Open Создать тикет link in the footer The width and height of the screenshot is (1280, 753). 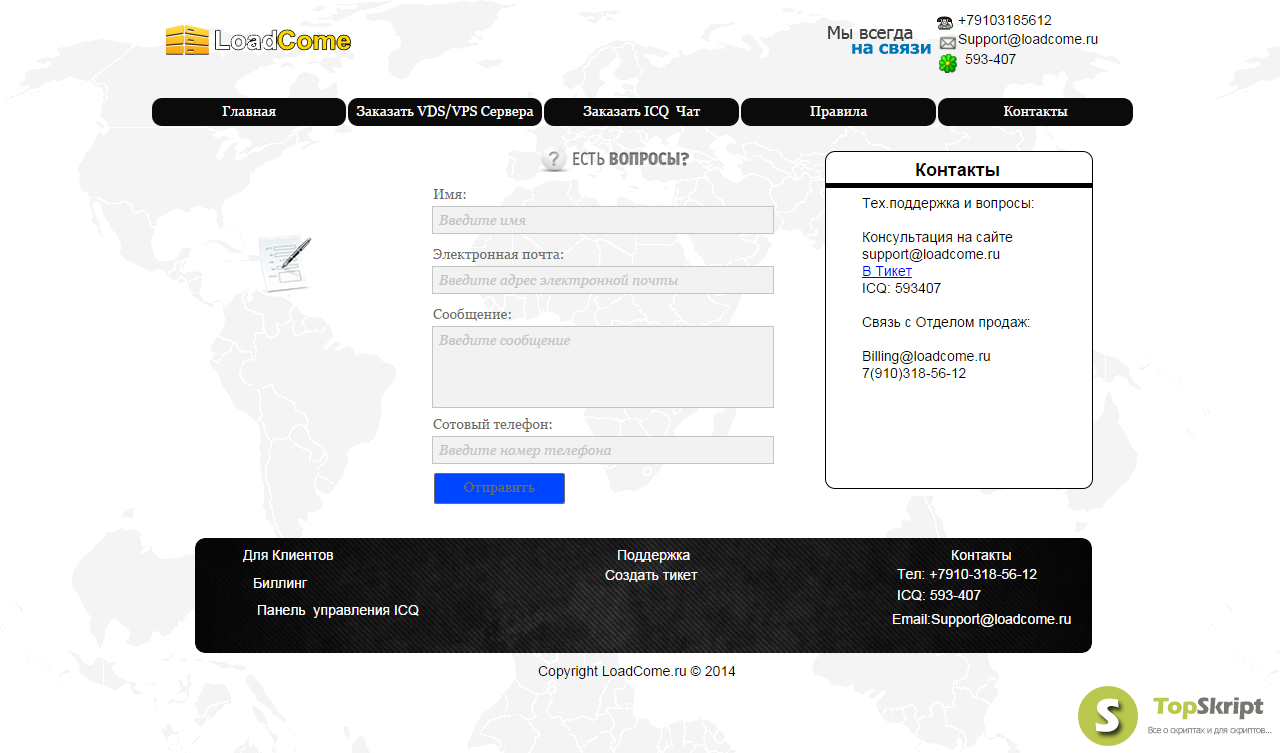click(651, 575)
